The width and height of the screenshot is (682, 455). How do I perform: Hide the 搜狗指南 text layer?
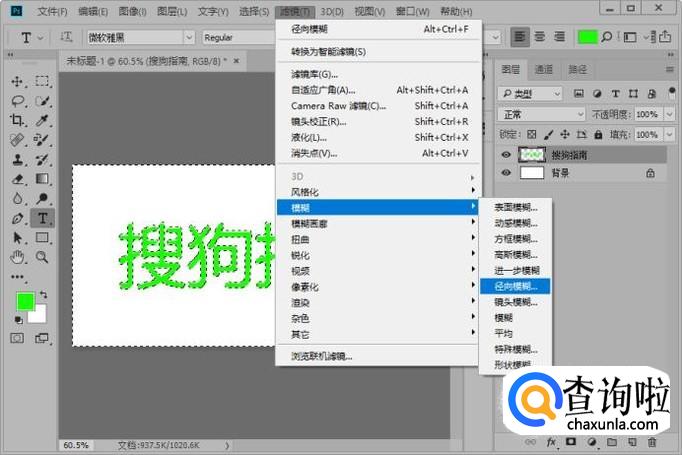[506, 155]
